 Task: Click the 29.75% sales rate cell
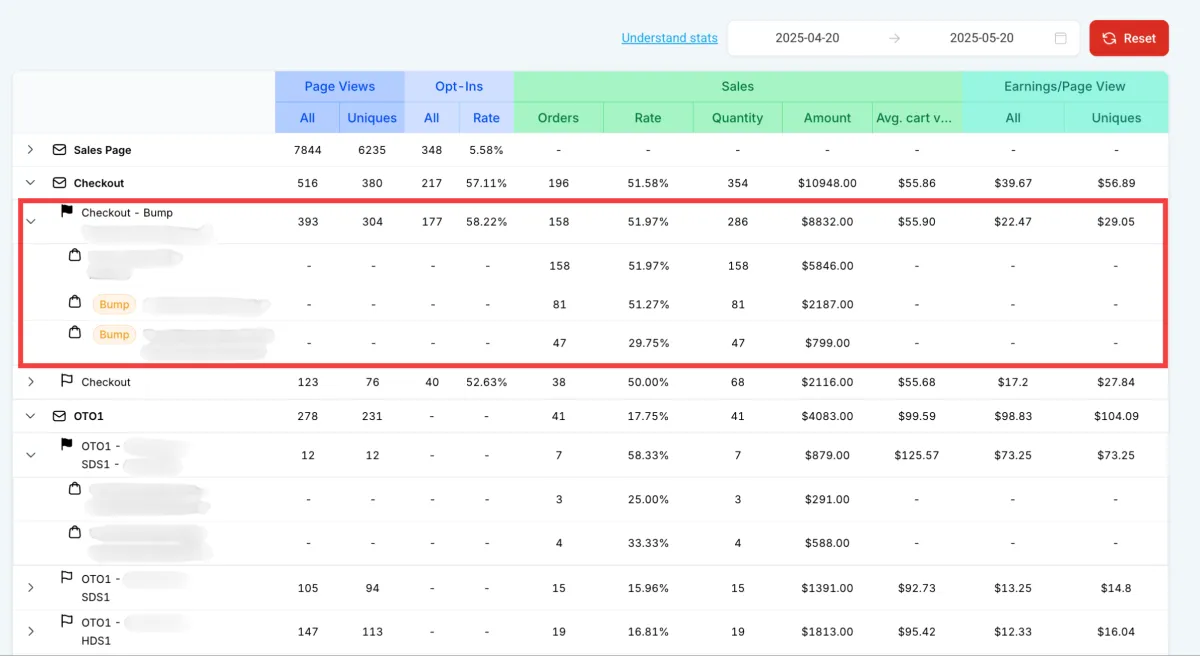648,343
